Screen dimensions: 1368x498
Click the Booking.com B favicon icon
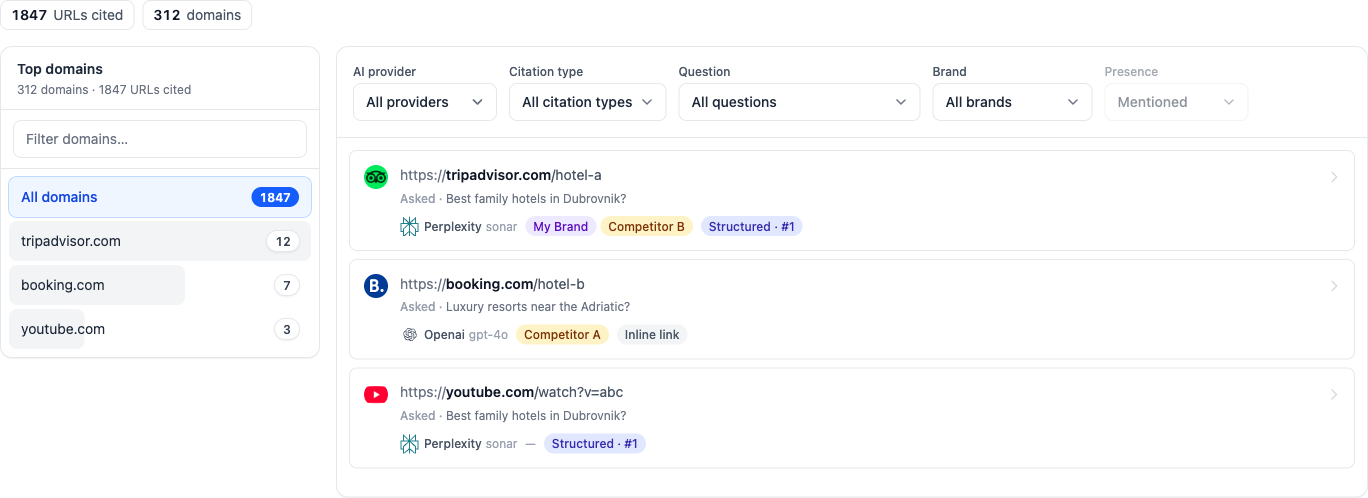tap(376, 286)
